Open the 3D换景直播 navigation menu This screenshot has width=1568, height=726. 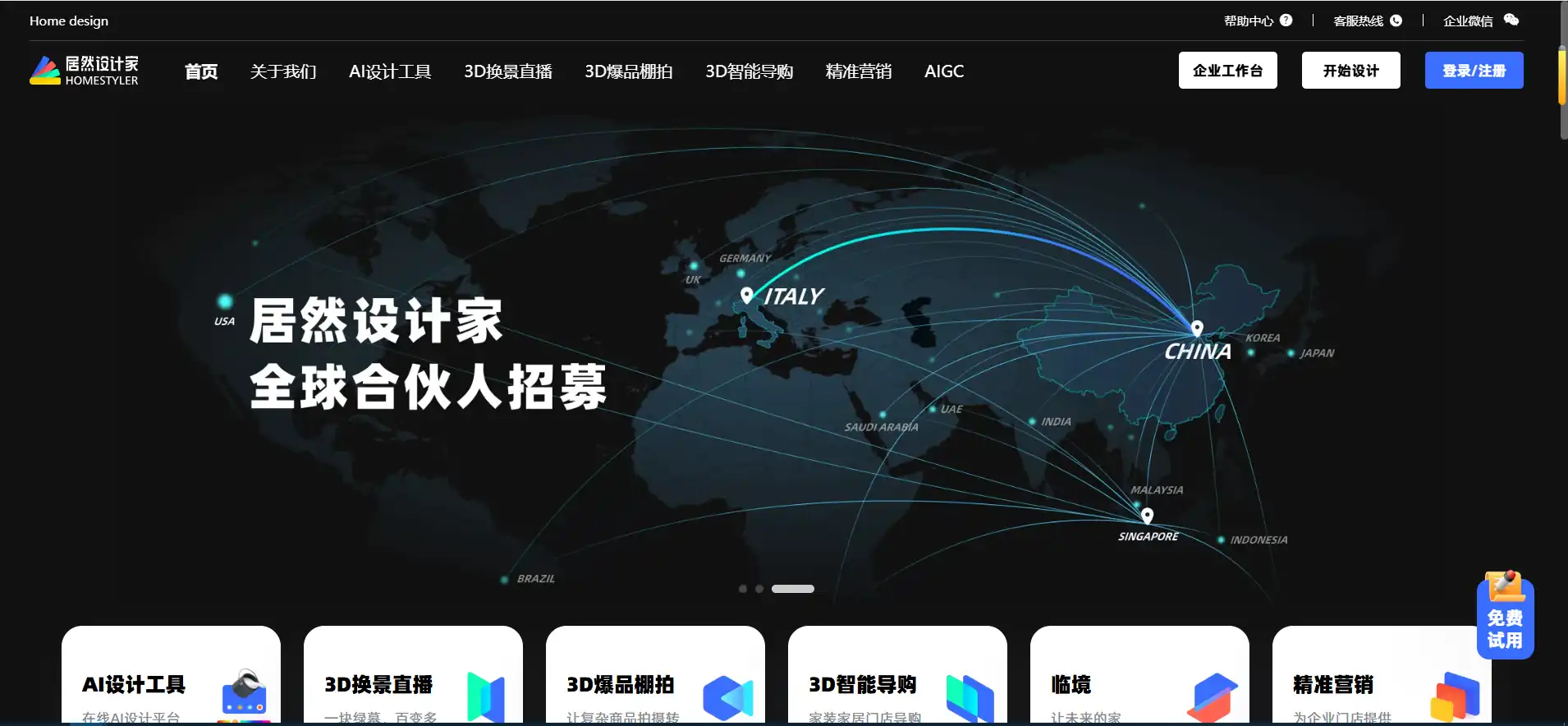click(508, 71)
